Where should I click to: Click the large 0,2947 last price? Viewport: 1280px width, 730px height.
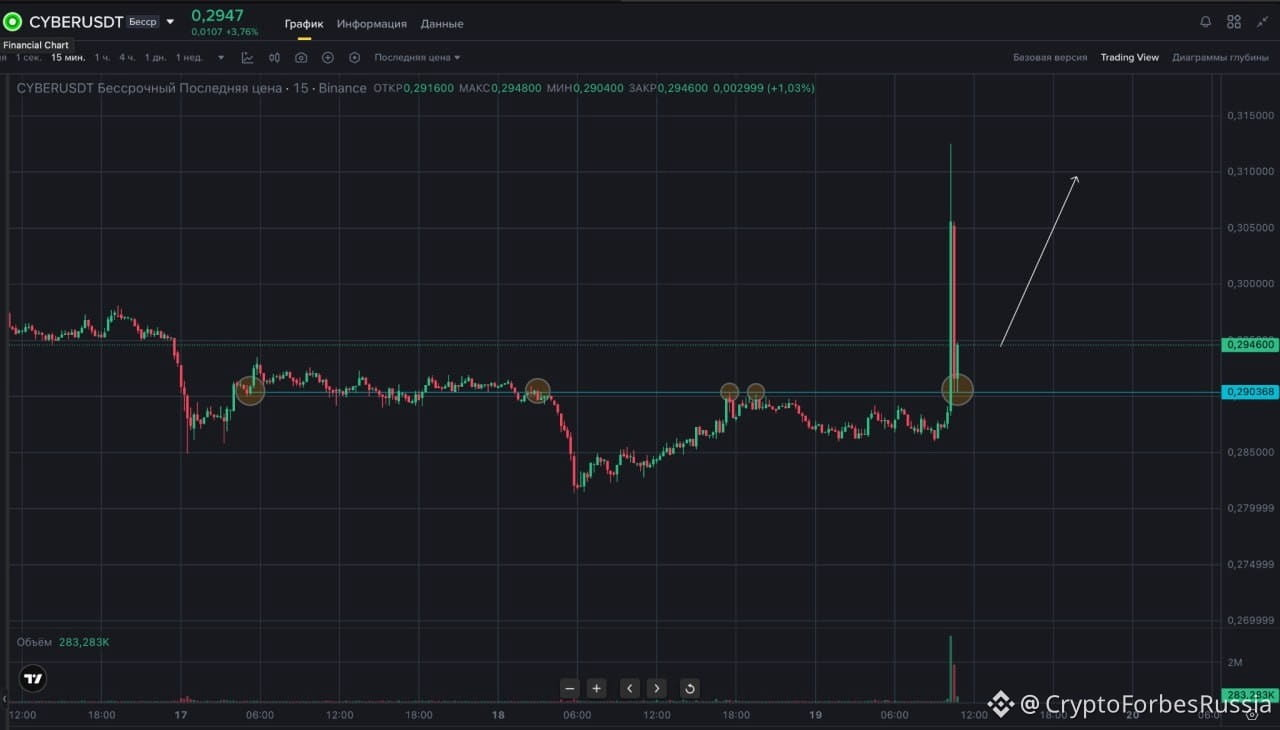coord(217,15)
